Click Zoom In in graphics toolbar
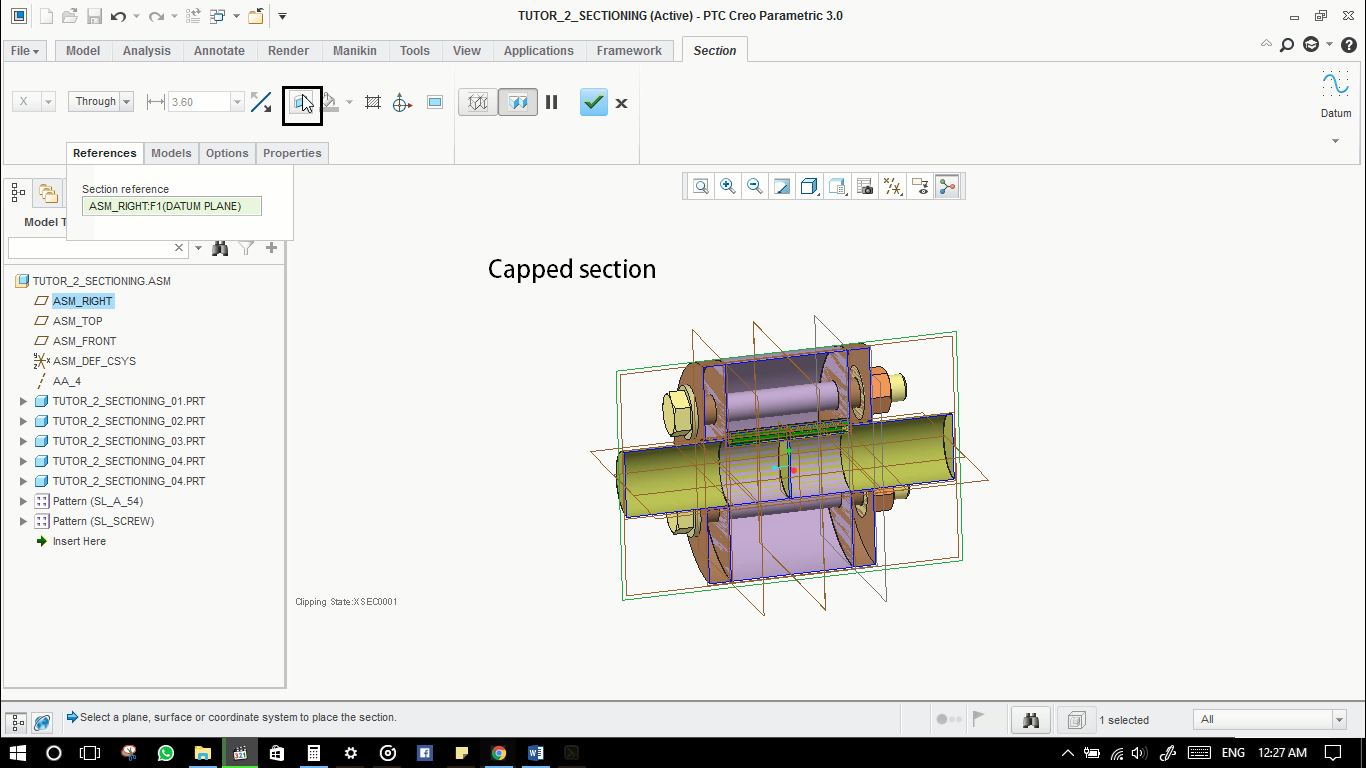The image size is (1366, 768). [728, 186]
